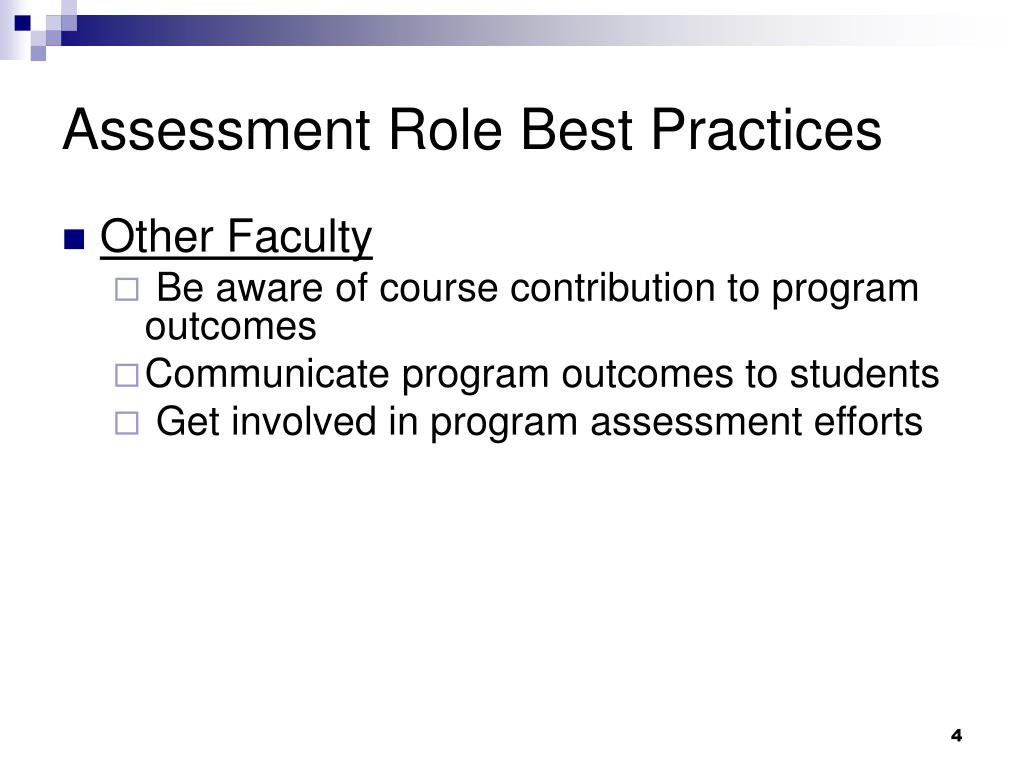Viewport: 1024px width, 768px height.
Task: Click the line 'Be aware of course contribution to program'
Action: pyautogui.click(x=537, y=289)
